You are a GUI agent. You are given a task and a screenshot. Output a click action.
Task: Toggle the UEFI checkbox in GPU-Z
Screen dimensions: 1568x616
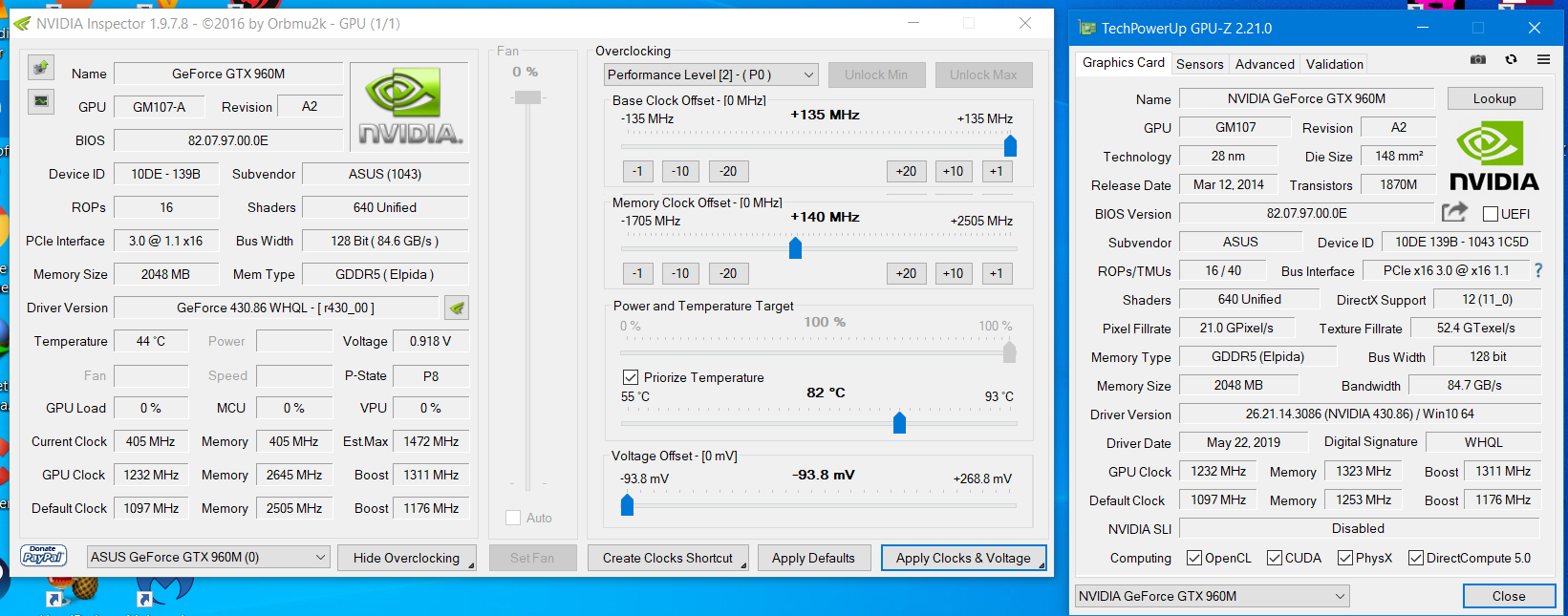[x=1491, y=214]
